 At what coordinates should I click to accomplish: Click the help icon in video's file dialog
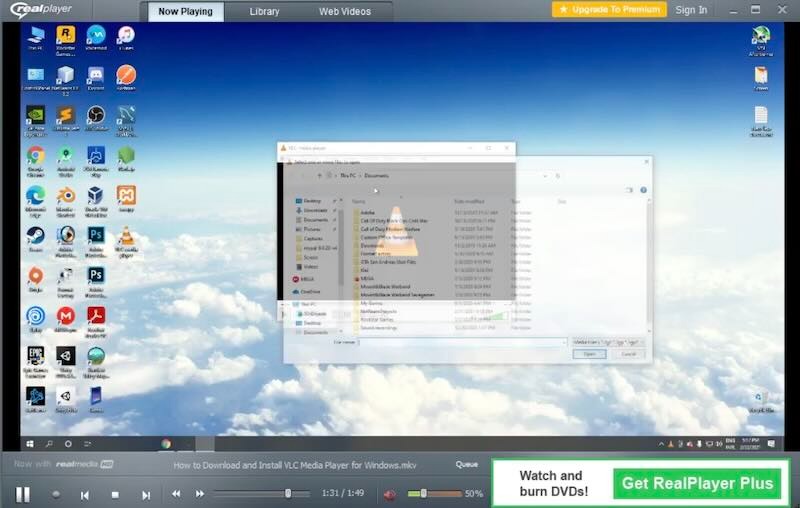click(x=643, y=190)
